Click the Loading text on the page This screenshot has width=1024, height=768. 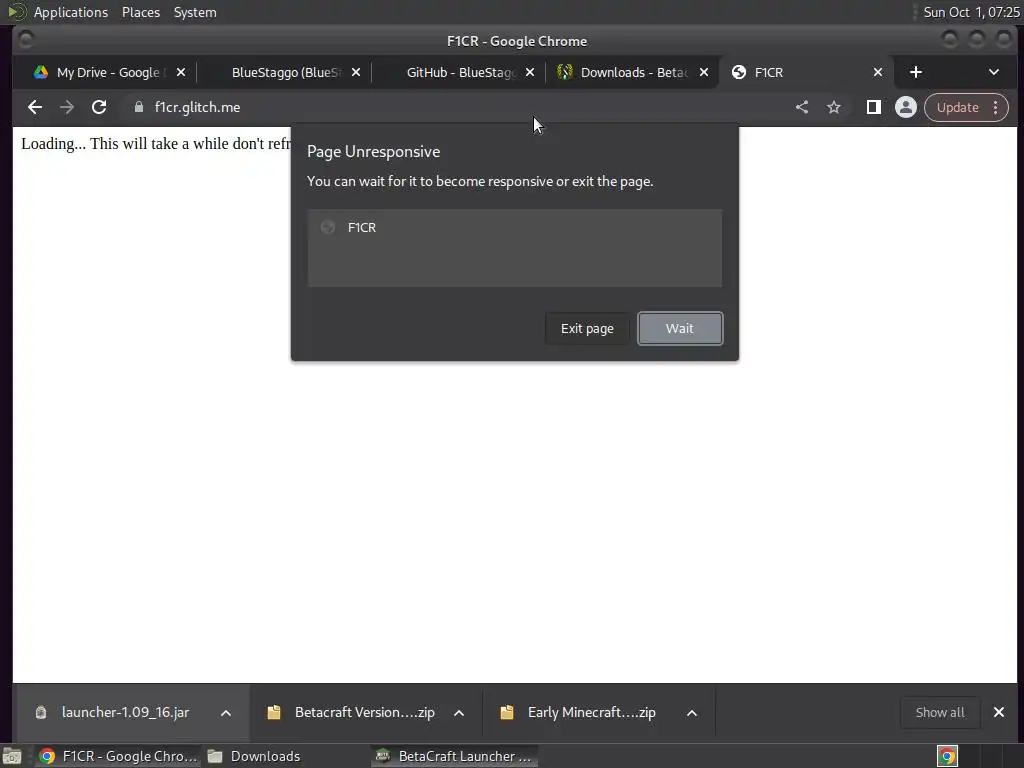[155, 144]
